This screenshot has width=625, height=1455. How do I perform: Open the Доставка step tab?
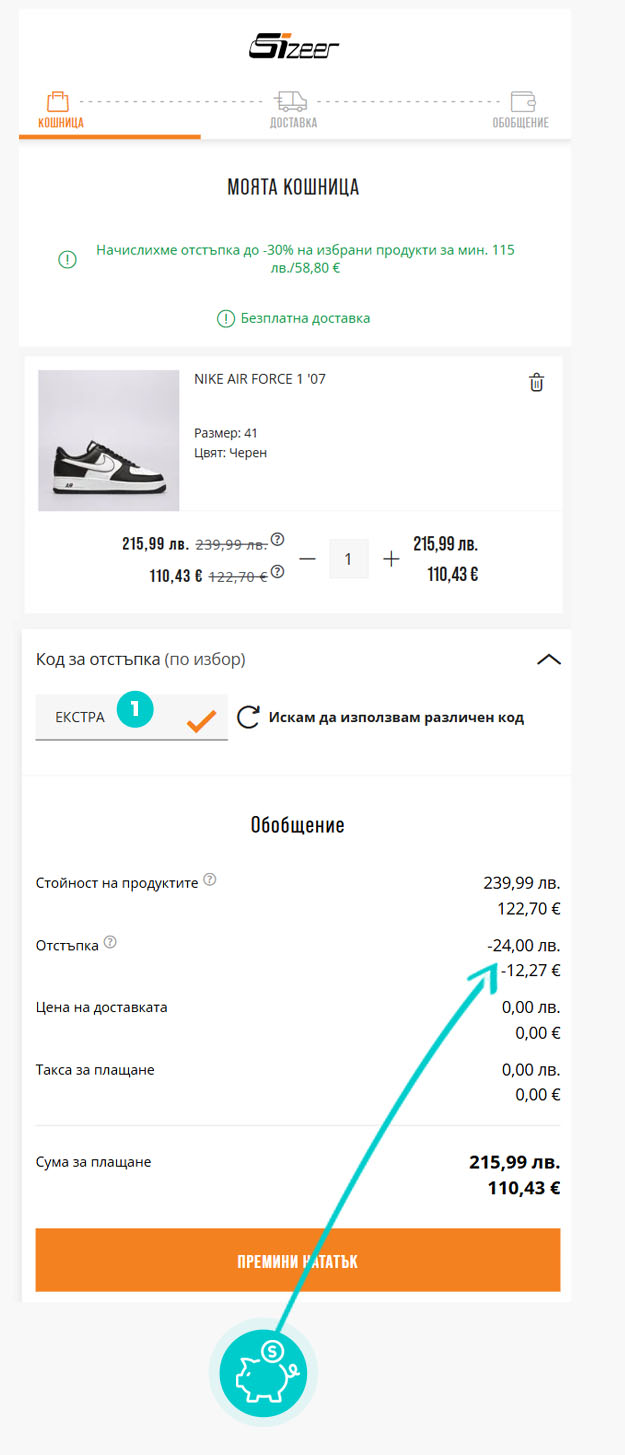[293, 123]
